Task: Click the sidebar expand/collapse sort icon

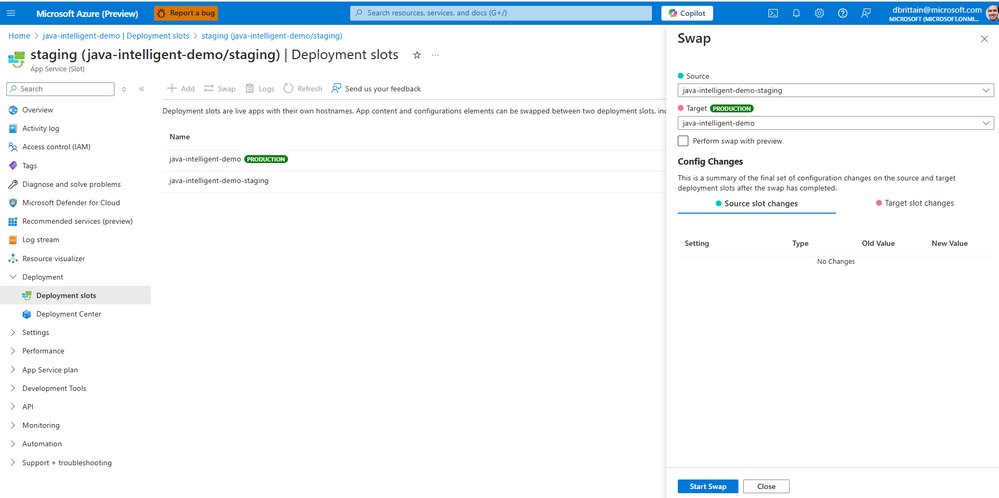Action: click(x=124, y=89)
